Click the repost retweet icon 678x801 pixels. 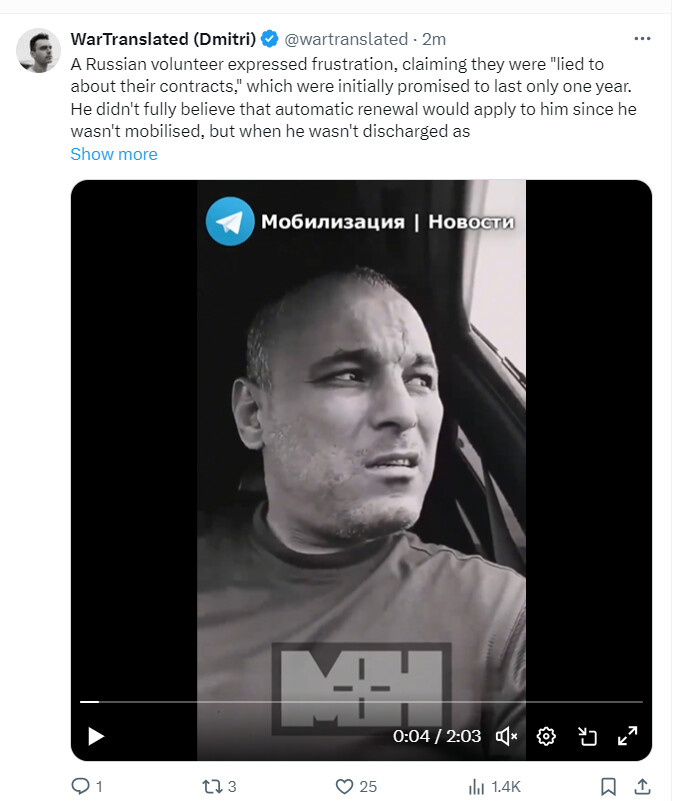[212, 786]
